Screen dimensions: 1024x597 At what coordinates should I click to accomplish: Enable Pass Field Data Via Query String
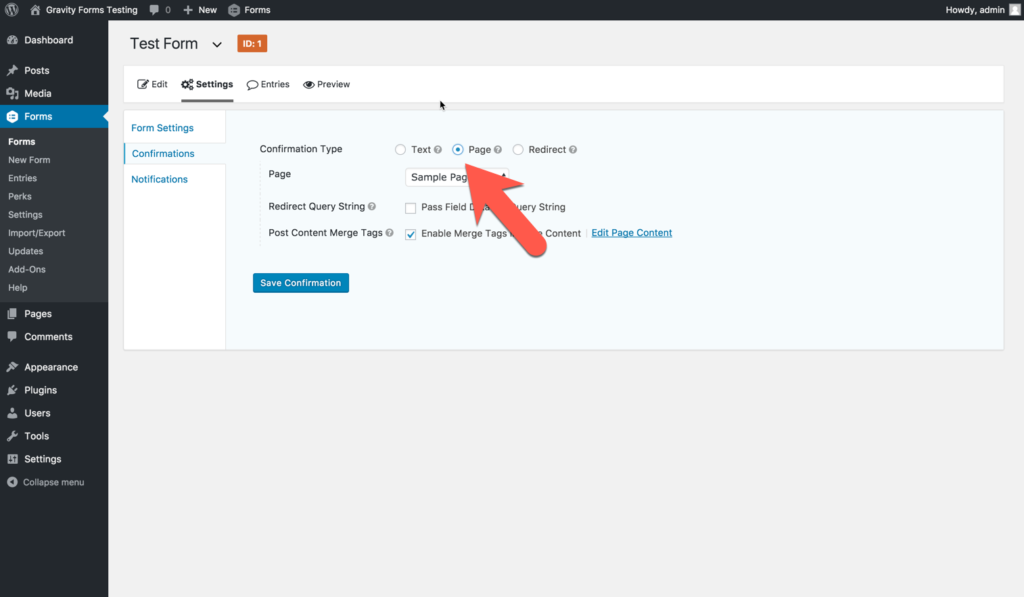(x=408, y=208)
